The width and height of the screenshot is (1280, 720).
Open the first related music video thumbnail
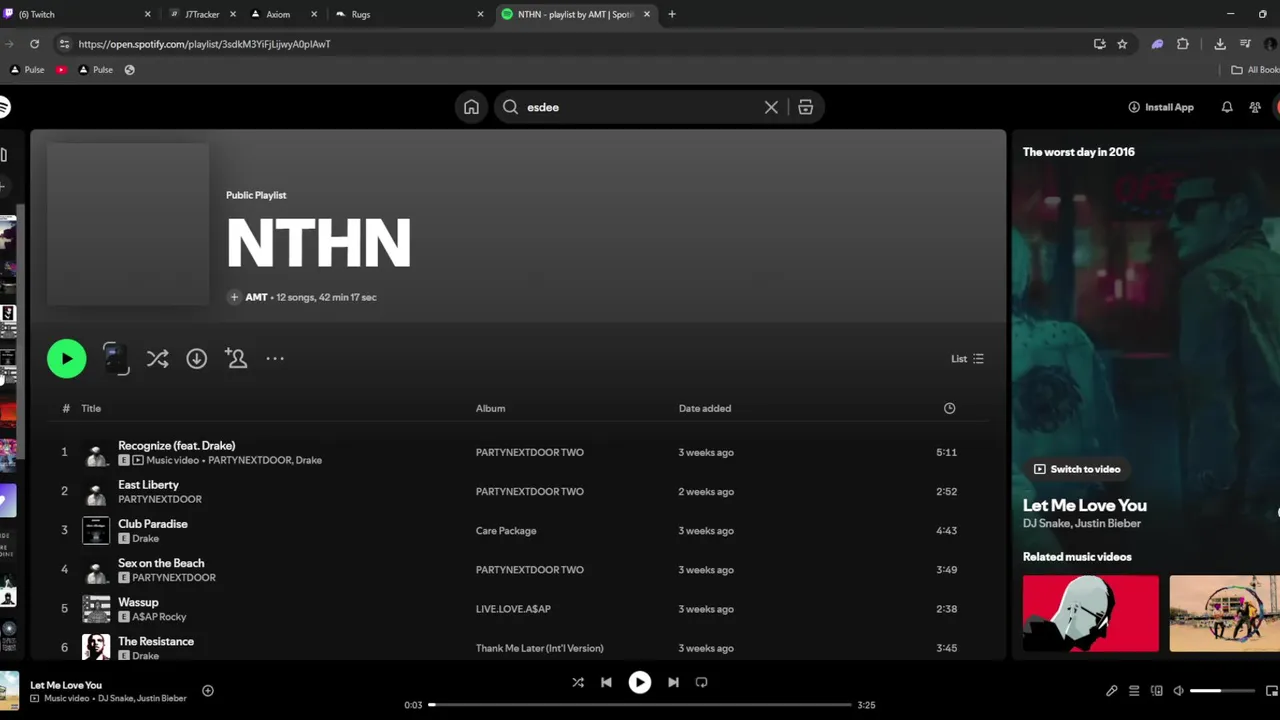pos(1091,613)
